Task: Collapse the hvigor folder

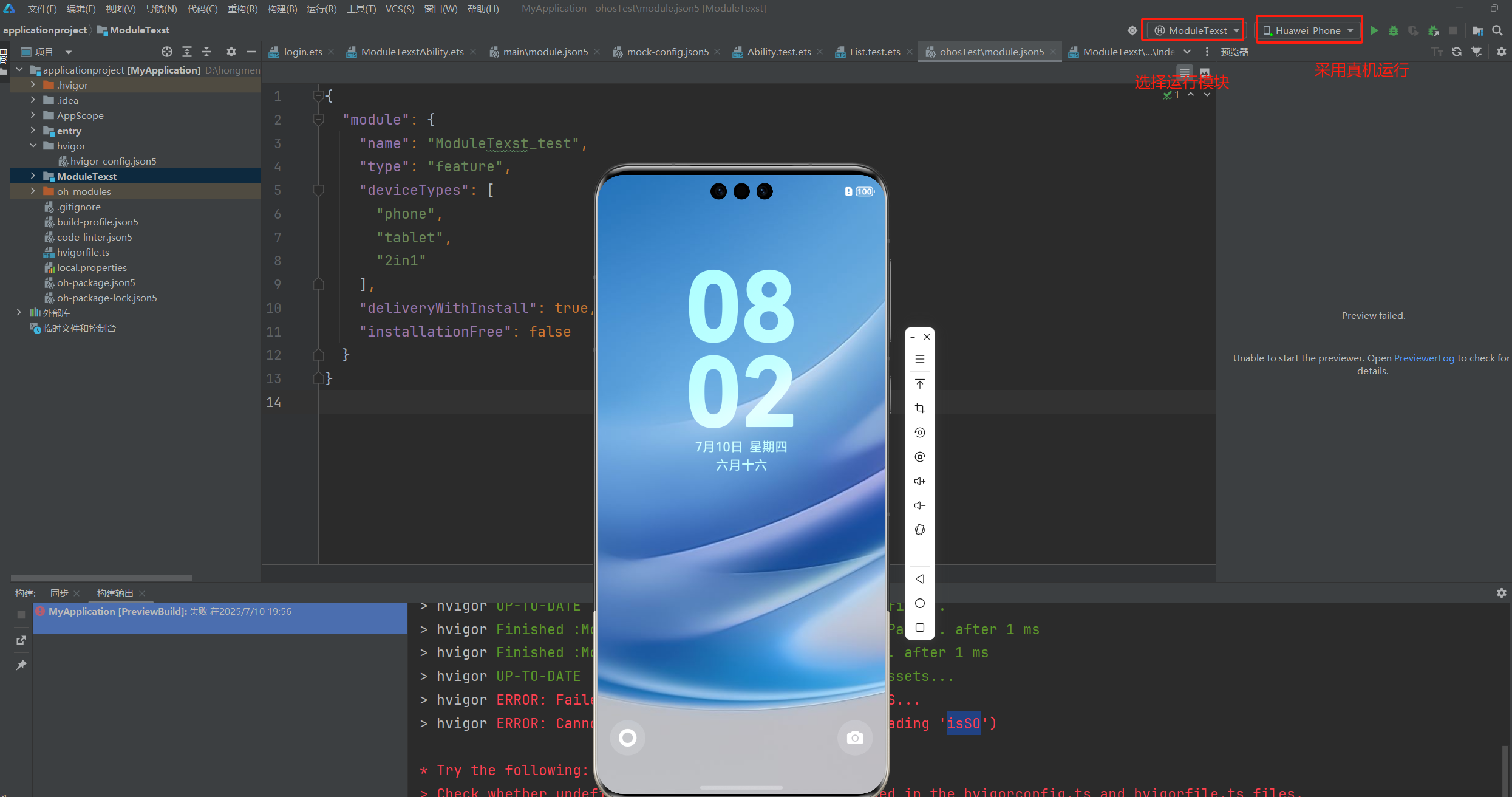Action: coord(33,146)
